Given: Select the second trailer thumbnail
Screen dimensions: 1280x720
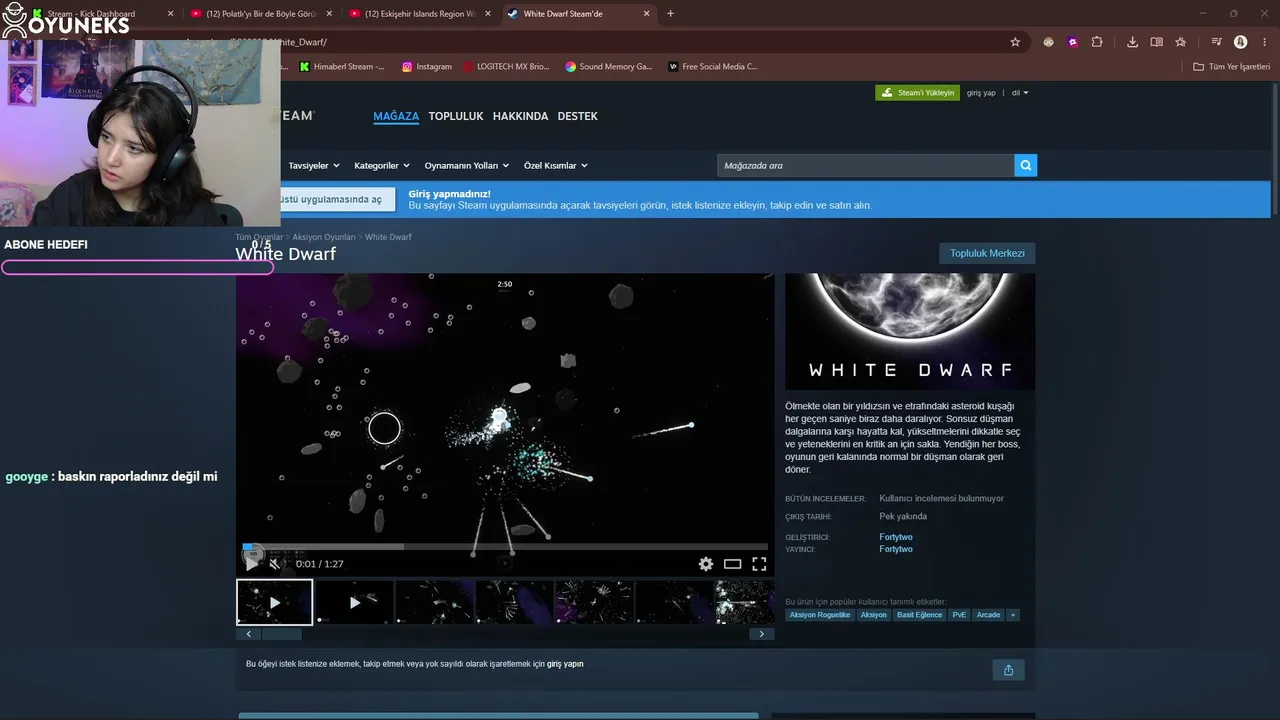Looking at the screenshot, I should (354, 602).
